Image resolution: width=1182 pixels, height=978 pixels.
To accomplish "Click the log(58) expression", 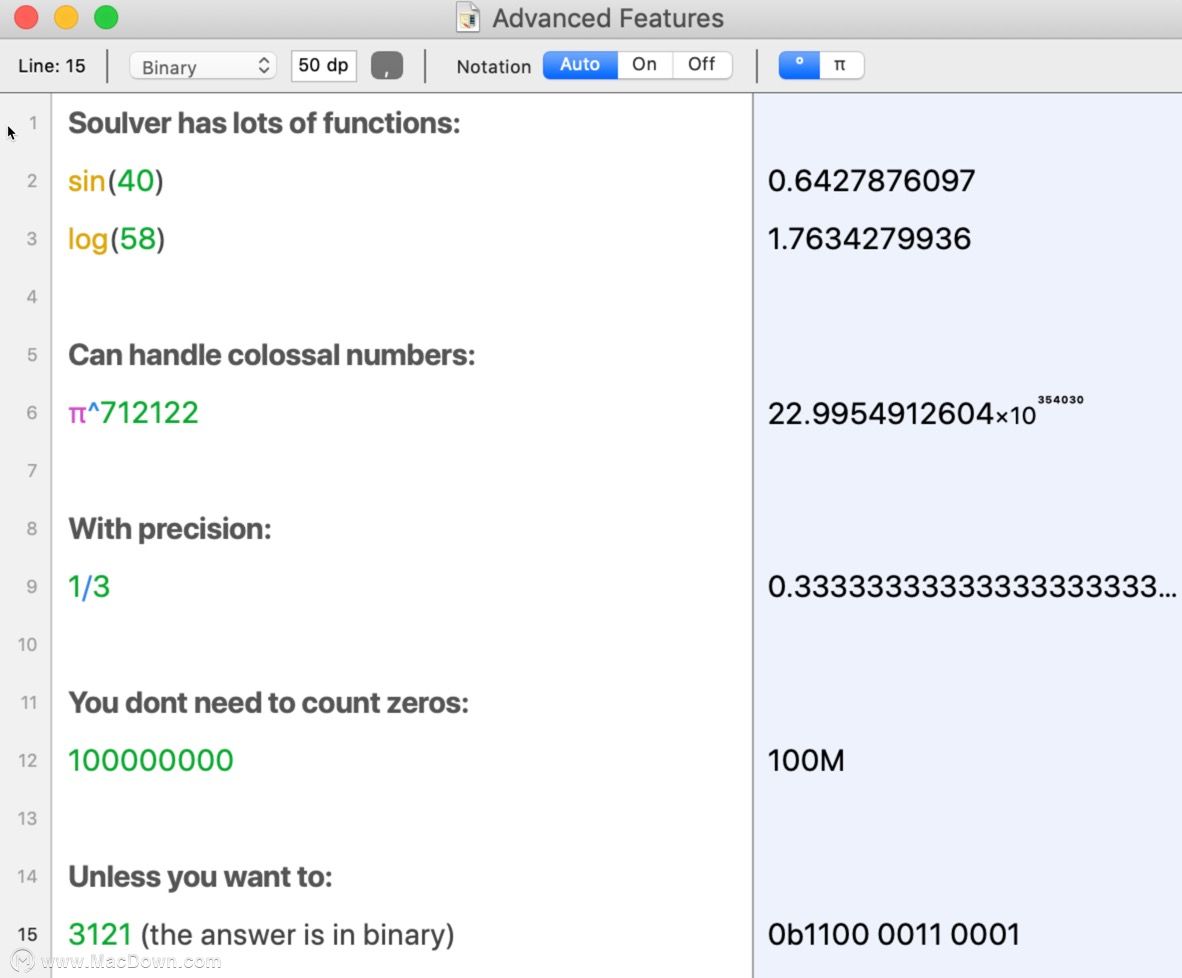I will (116, 239).
